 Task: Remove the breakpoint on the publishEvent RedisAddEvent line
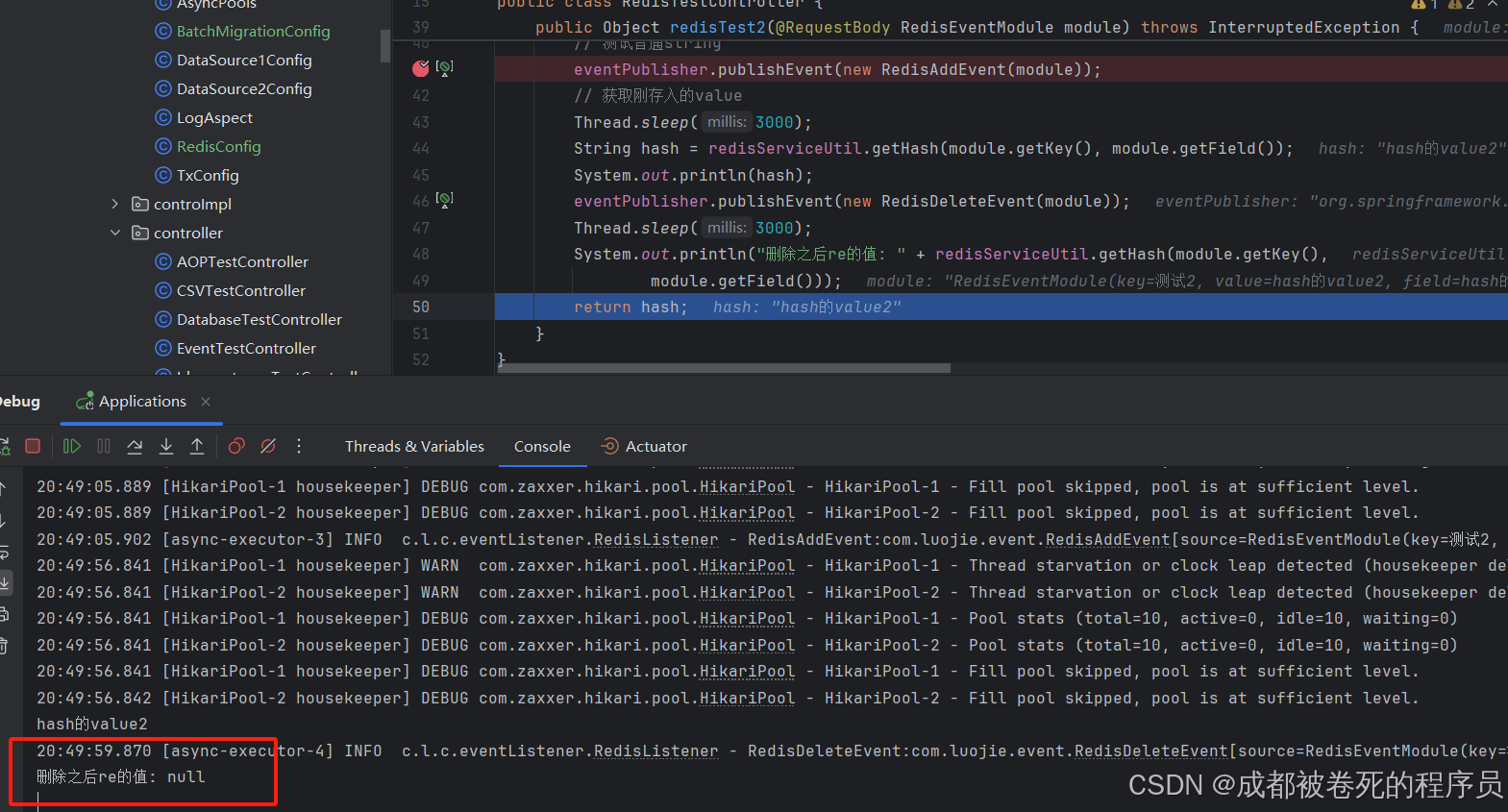click(x=420, y=68)
